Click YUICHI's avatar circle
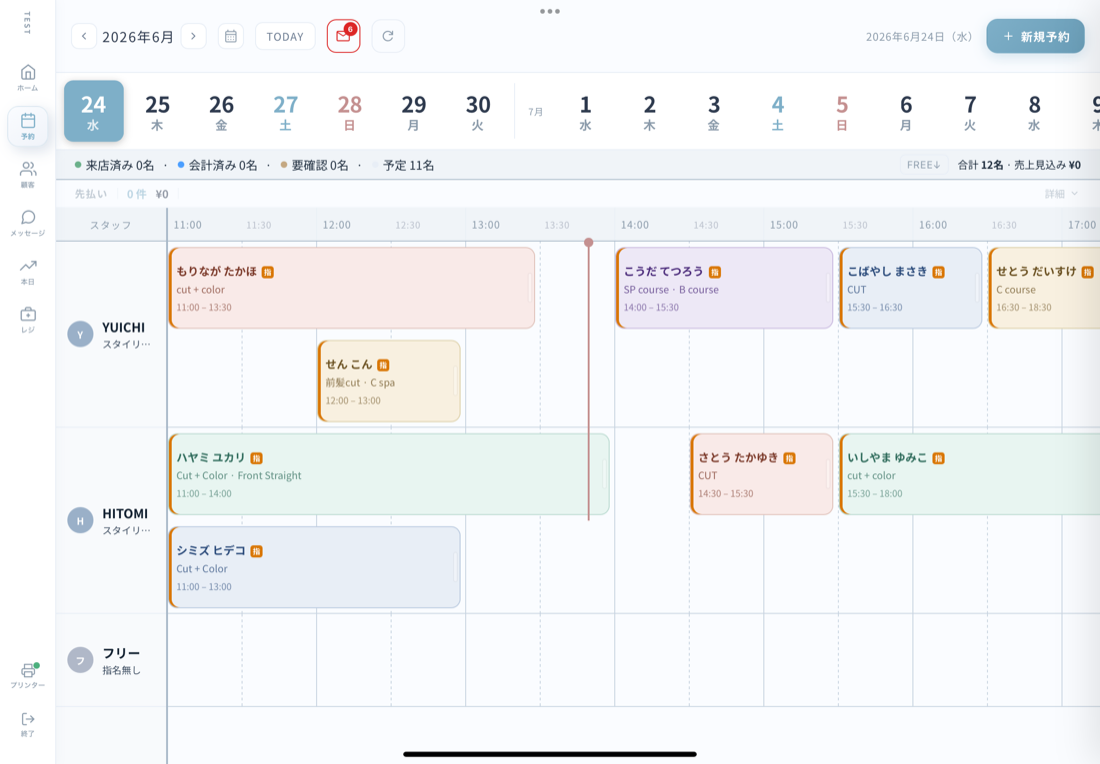The width and height of the screenshot is (1100, 764). tap(80, 334)
